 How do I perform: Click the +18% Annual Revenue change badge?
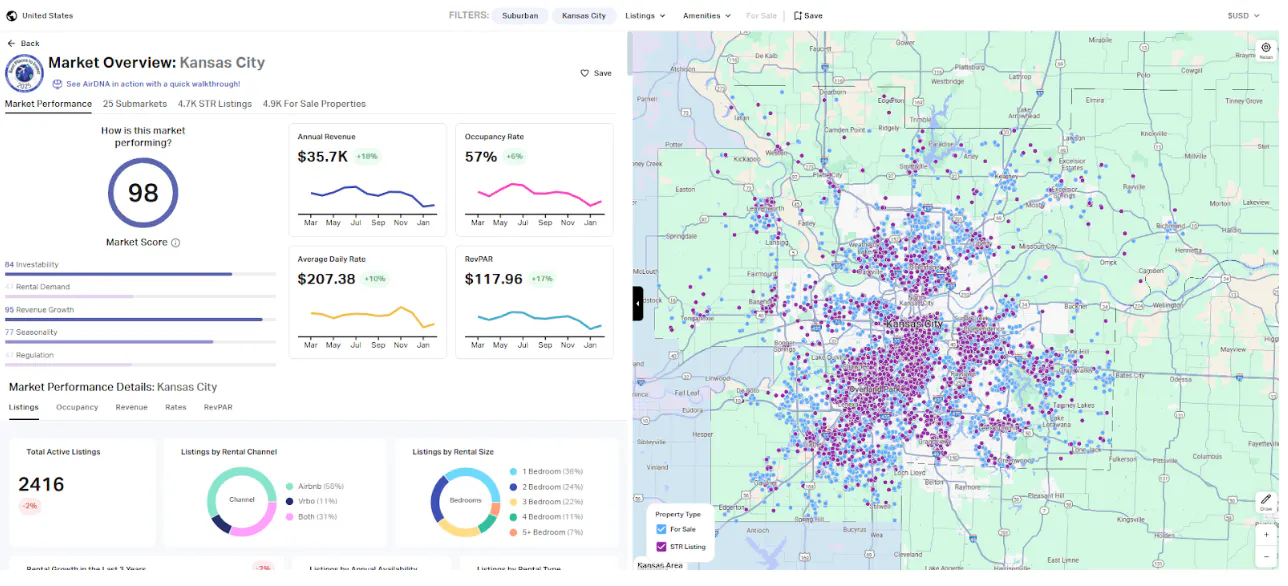(368, 157)
